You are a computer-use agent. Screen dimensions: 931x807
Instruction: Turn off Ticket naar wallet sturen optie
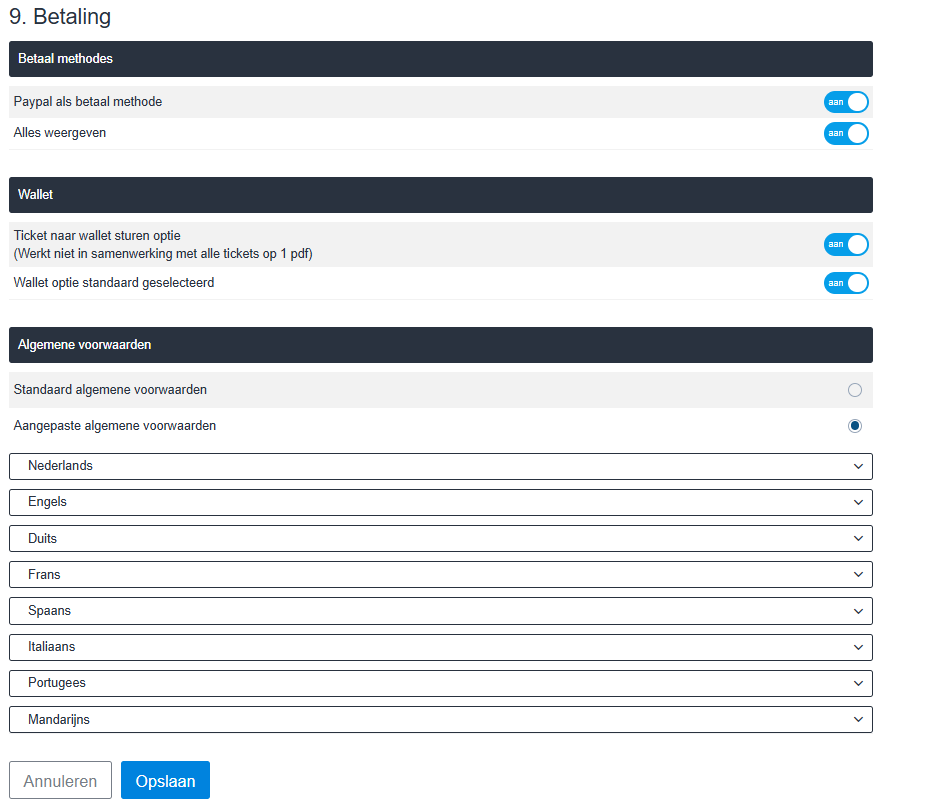click(845, 244)
